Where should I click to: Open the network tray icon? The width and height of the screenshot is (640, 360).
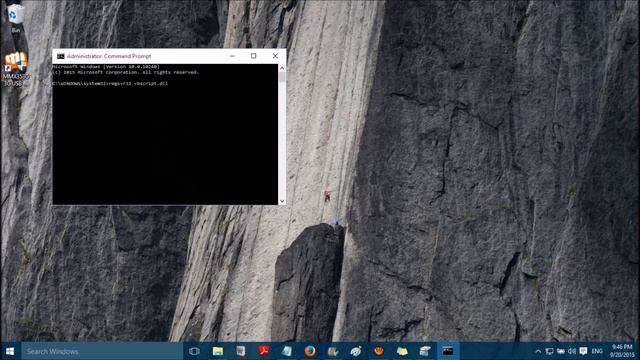[x=549, y=351]
